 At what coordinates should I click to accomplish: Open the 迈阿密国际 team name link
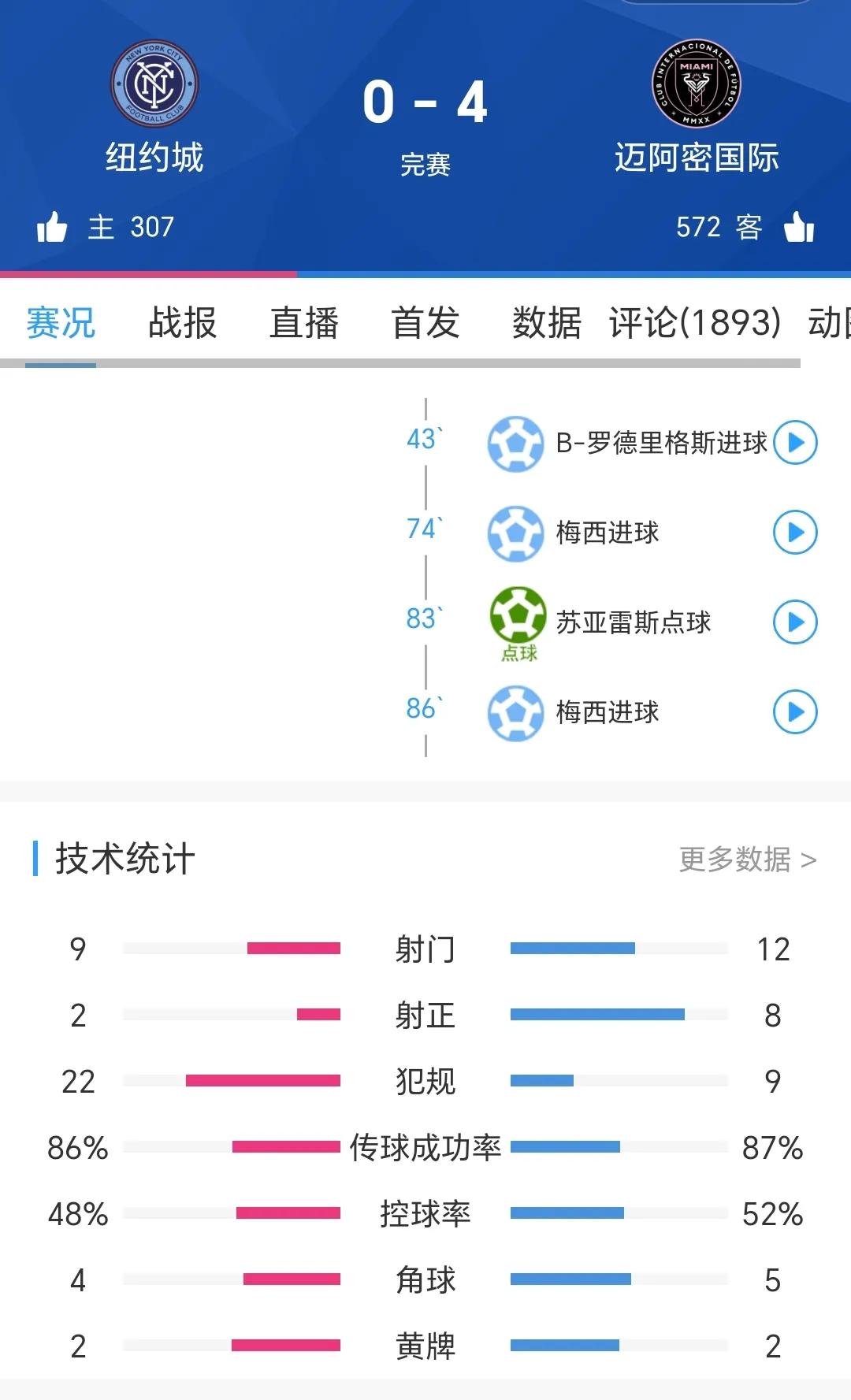tap(697, 158)
